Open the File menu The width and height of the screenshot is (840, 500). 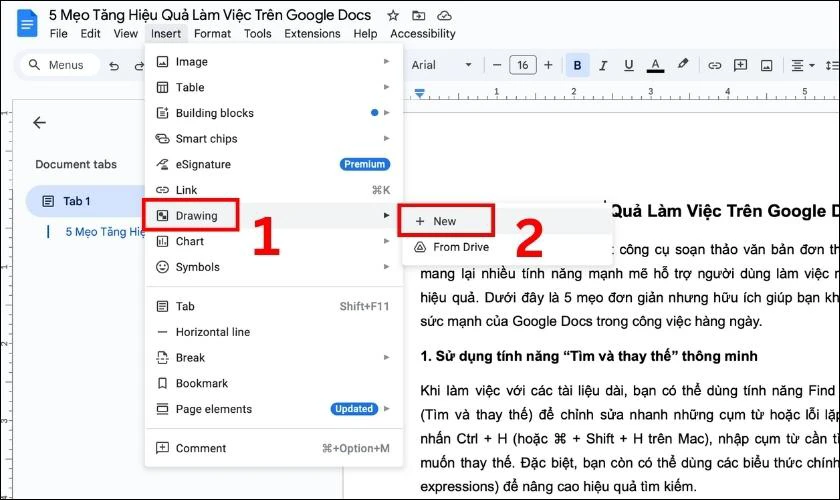(x=58, y=34)
